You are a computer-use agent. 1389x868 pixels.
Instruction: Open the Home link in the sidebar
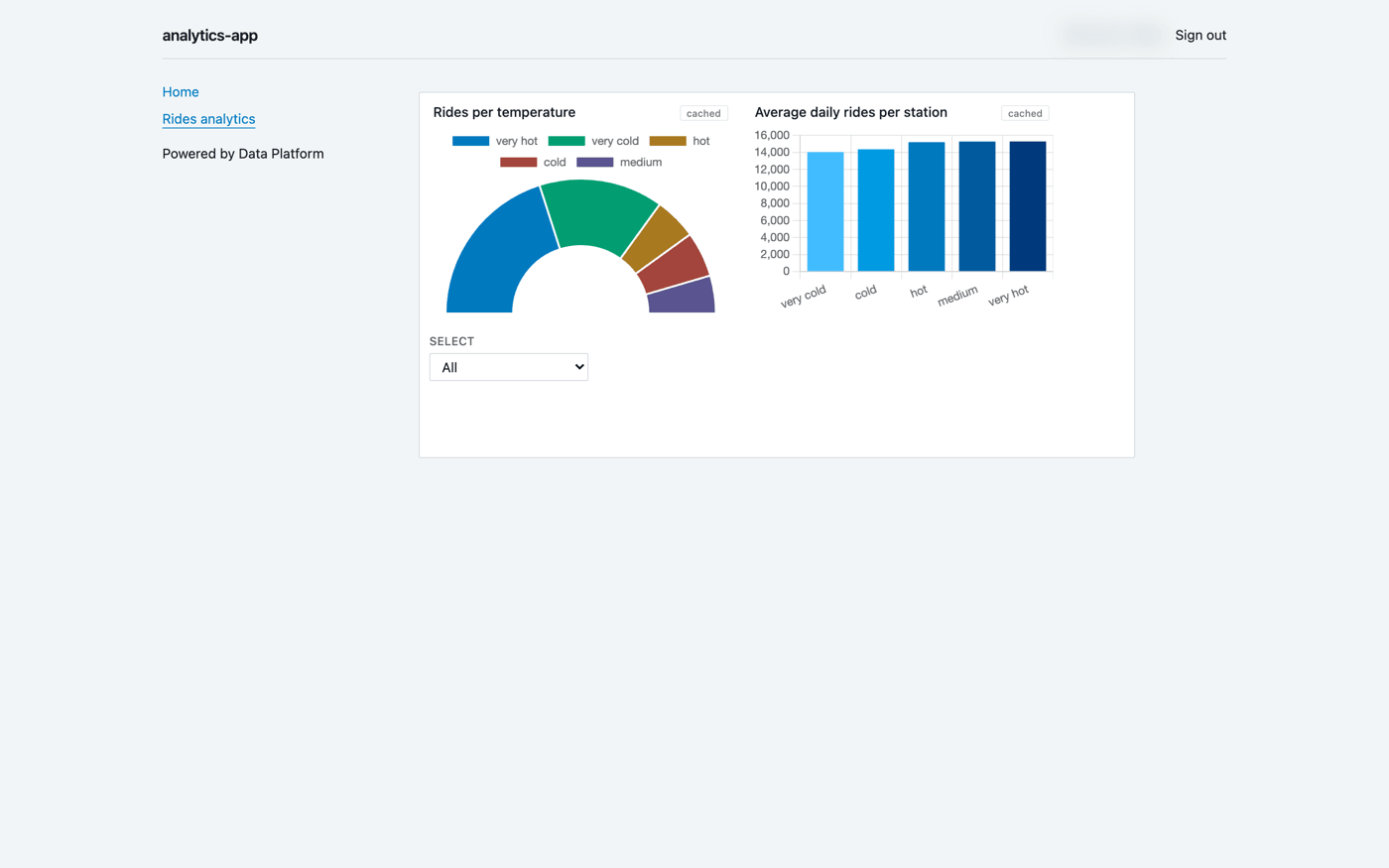(x=181, y=92)
